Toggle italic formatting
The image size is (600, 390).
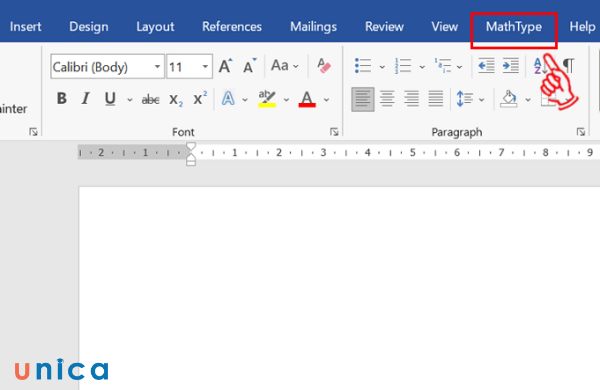pos(86,99)
